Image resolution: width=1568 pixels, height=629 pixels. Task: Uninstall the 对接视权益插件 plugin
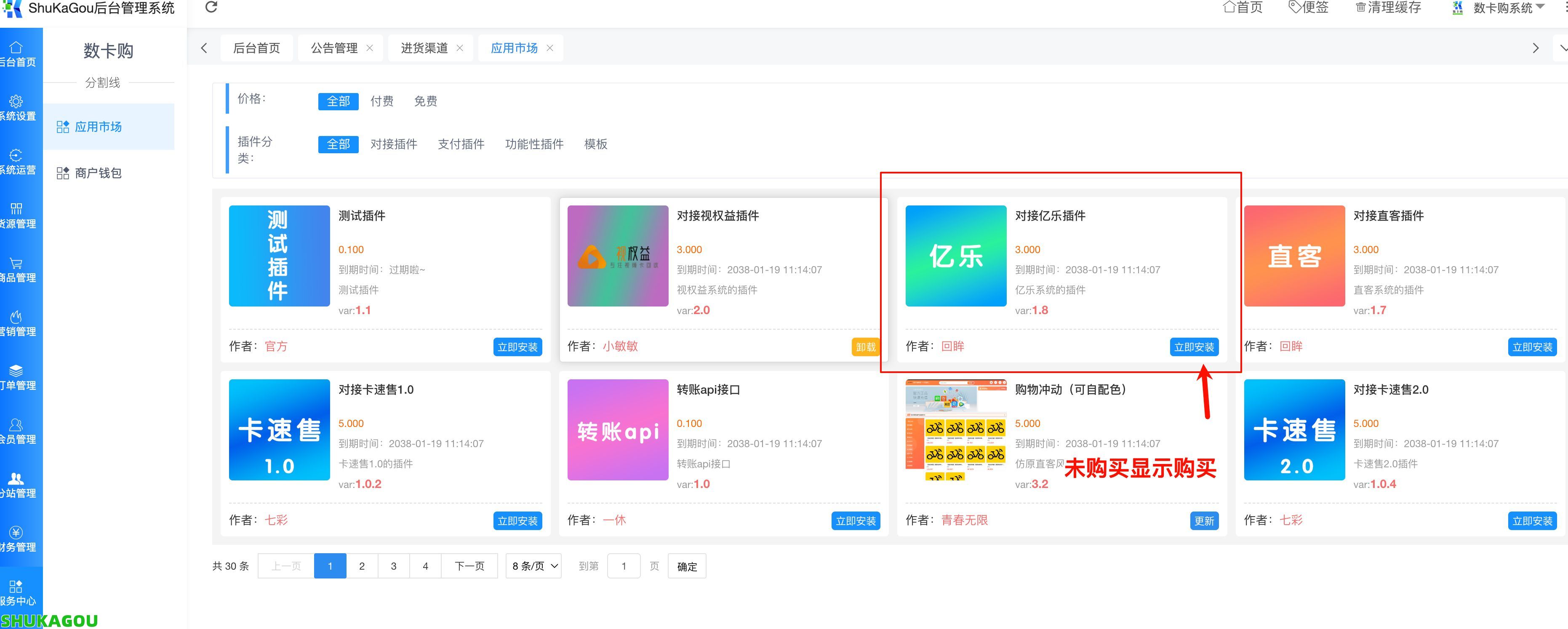(x=865, y=346)
